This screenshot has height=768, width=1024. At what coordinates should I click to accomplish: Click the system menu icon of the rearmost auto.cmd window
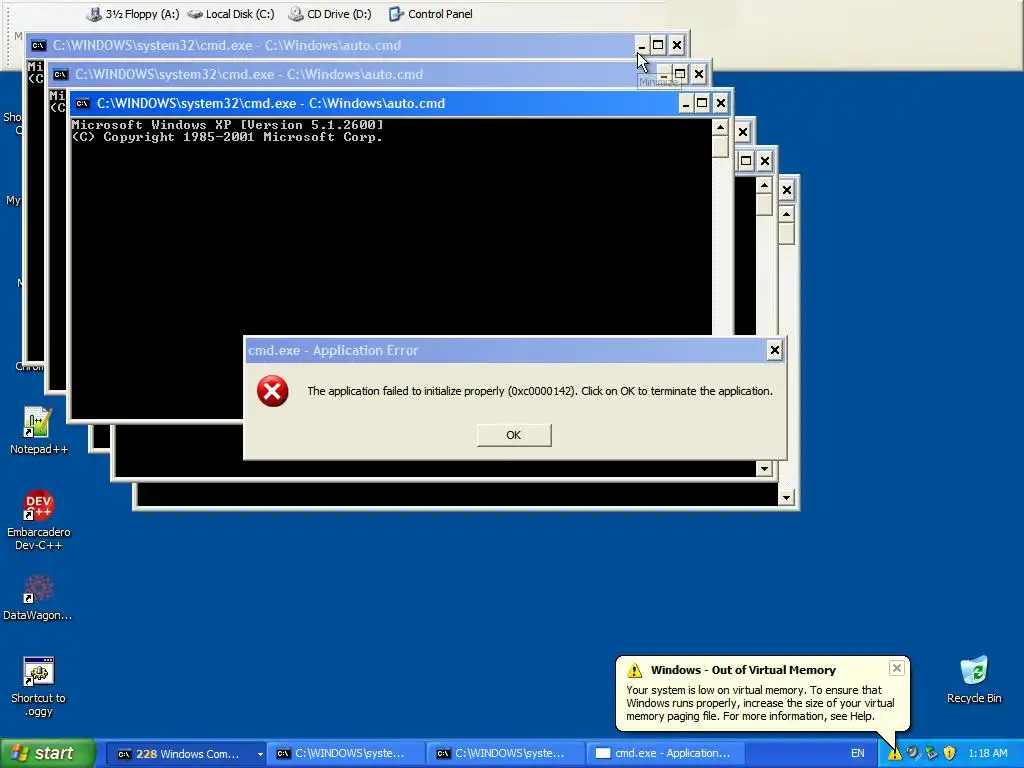(39, 45)
